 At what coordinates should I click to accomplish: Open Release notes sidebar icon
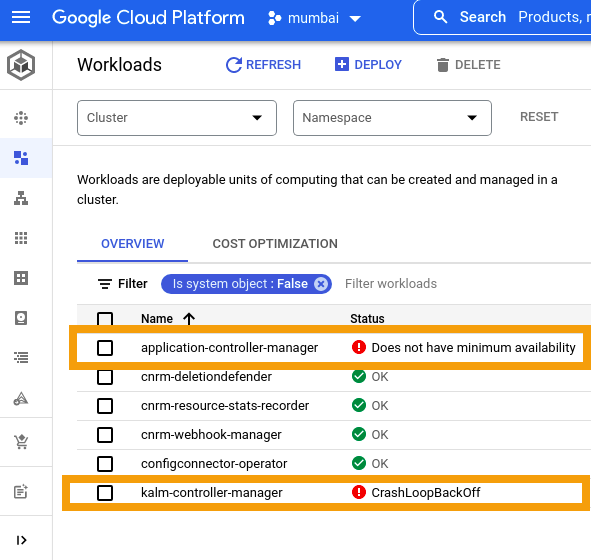click(x=21, y=491)
